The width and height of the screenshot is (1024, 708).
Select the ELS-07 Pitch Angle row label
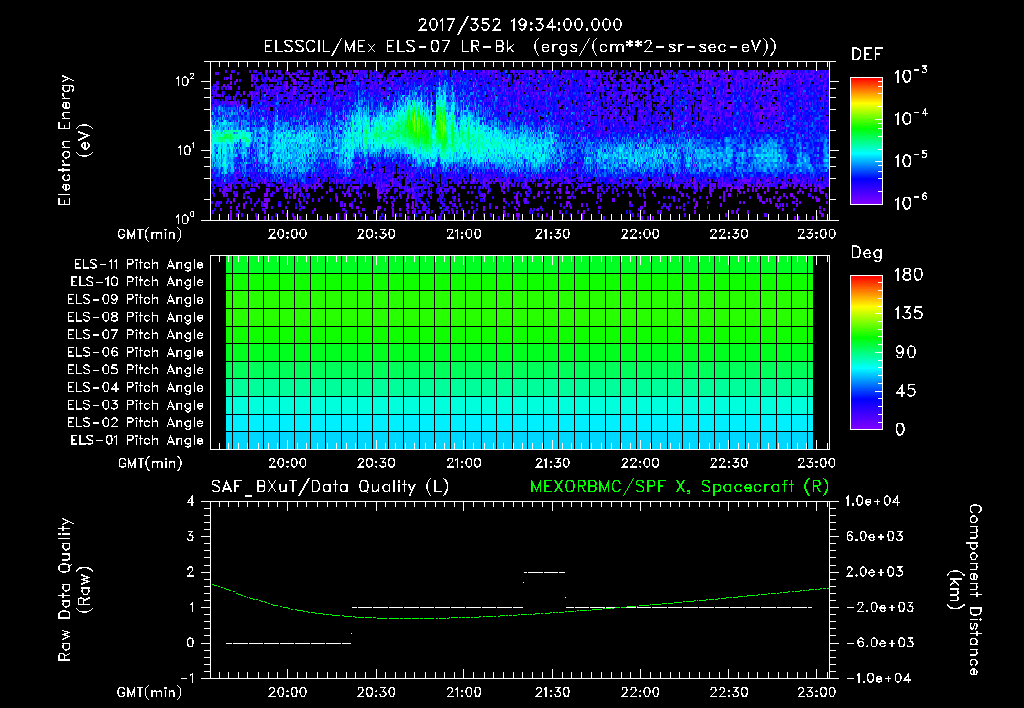[136, 334]
